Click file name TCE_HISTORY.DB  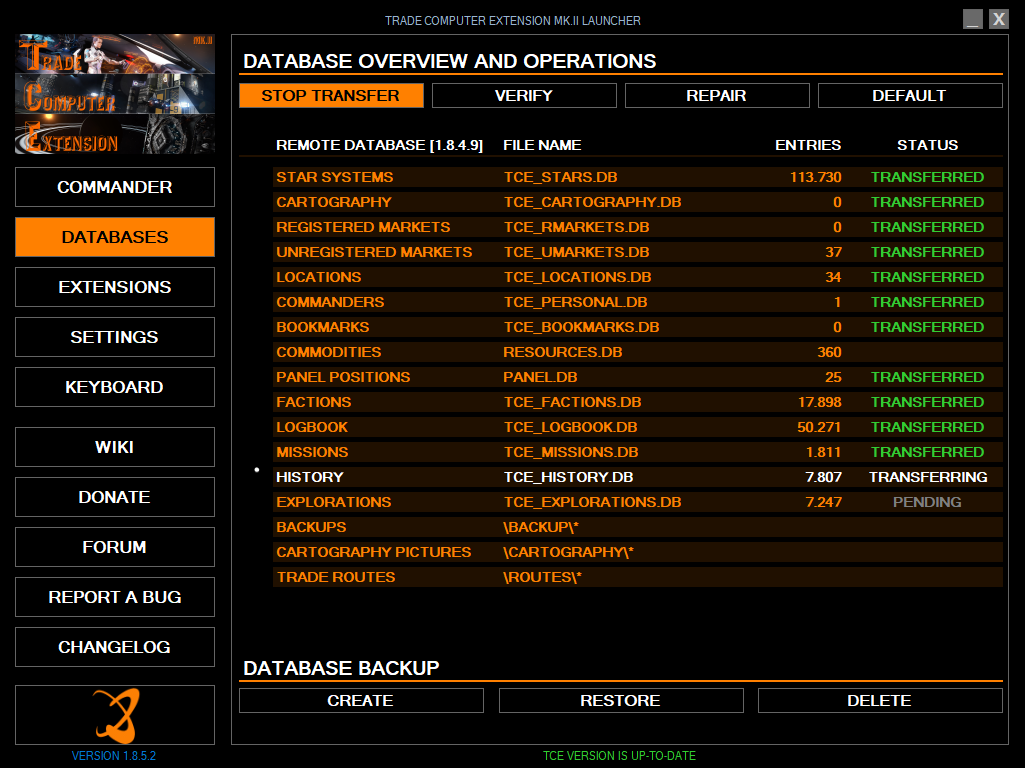click(x=568, y=477)
